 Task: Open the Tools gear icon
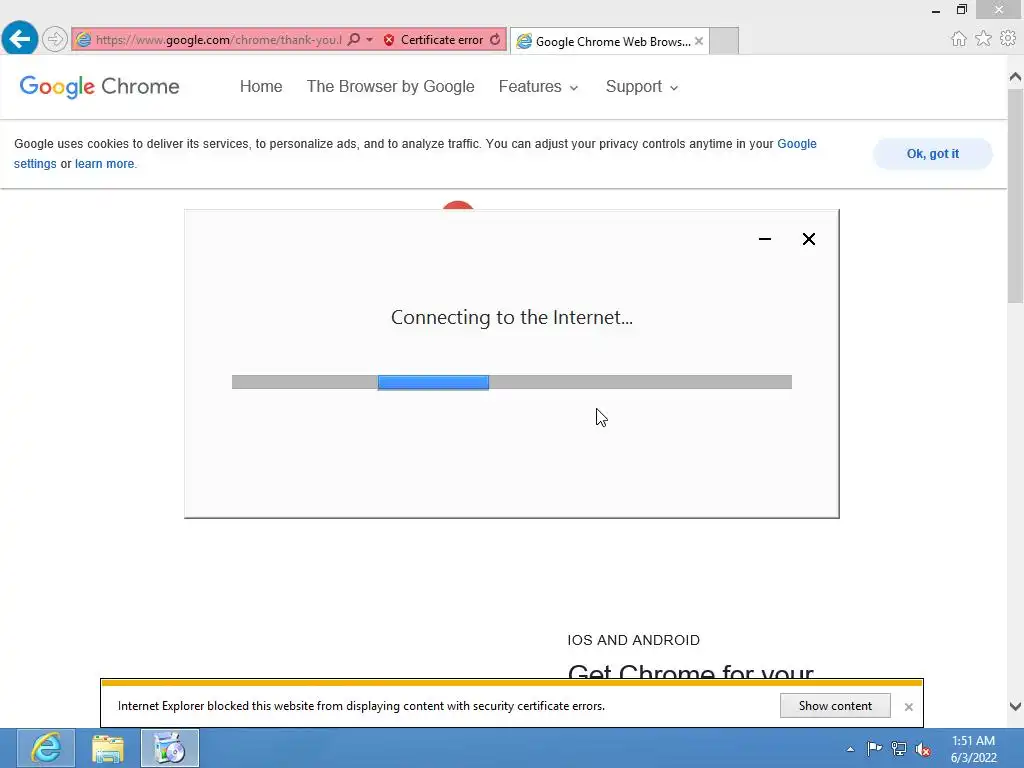1008,39
